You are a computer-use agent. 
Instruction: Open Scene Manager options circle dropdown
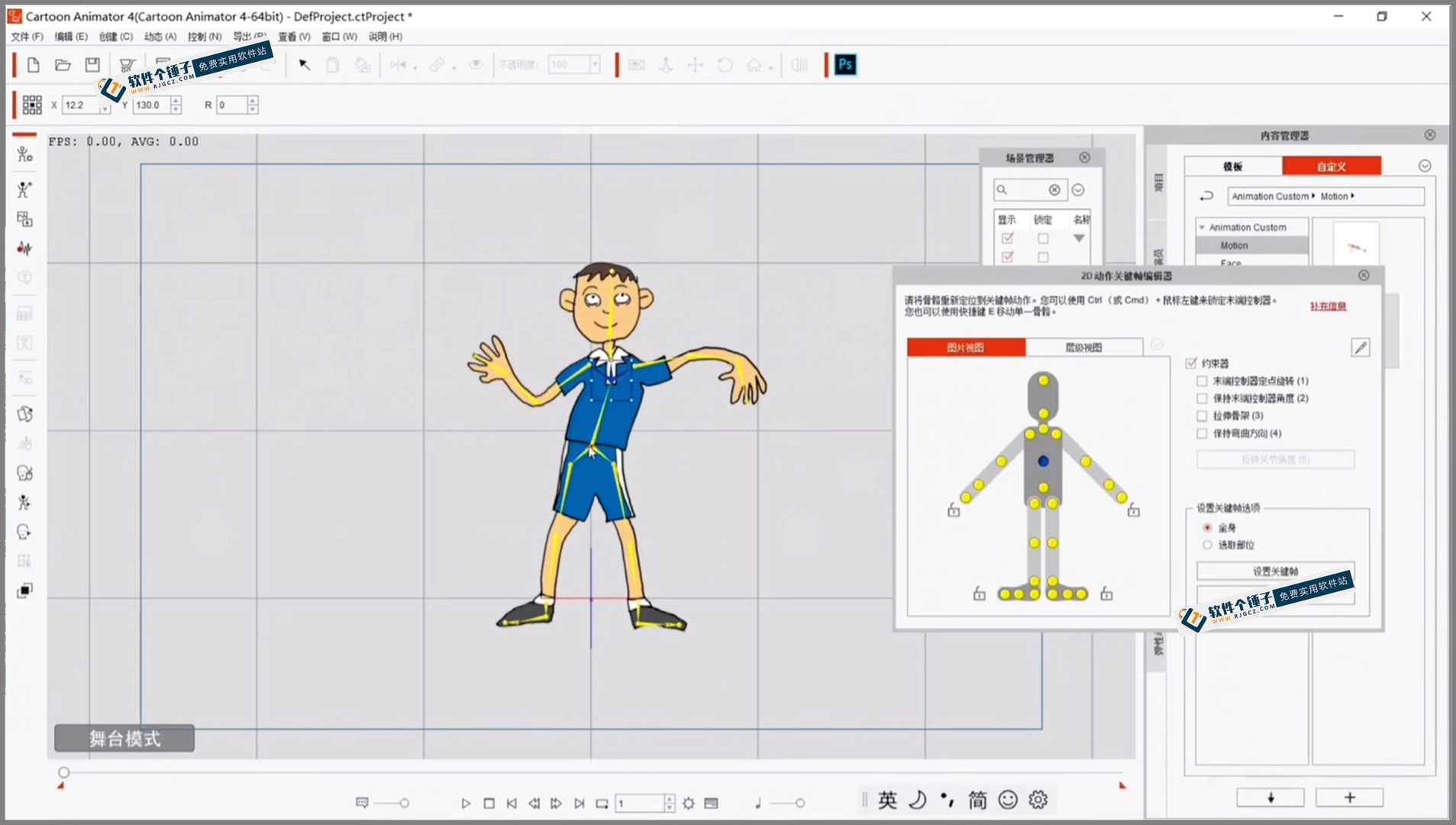(1078, 189)
